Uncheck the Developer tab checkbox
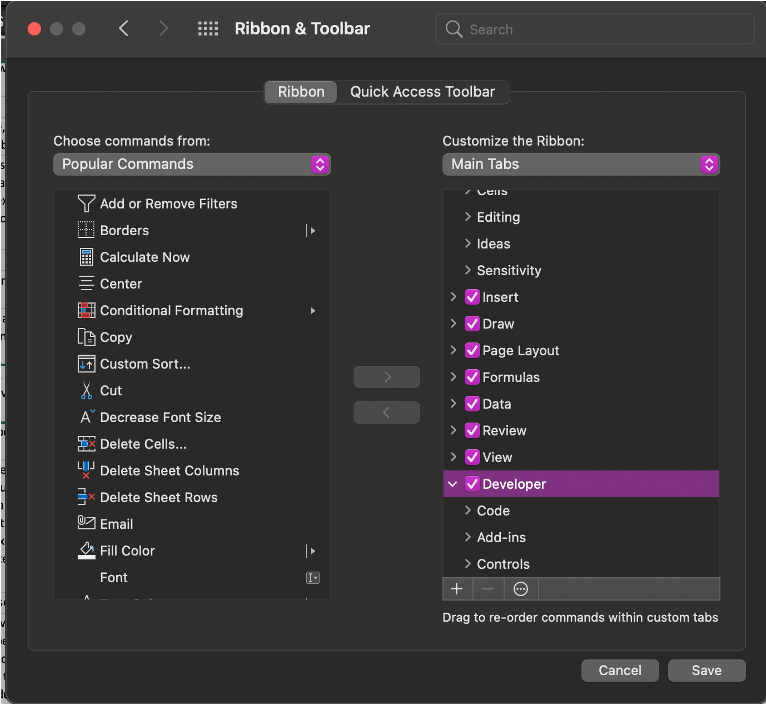The image size is (766, 704). (473, 484)
